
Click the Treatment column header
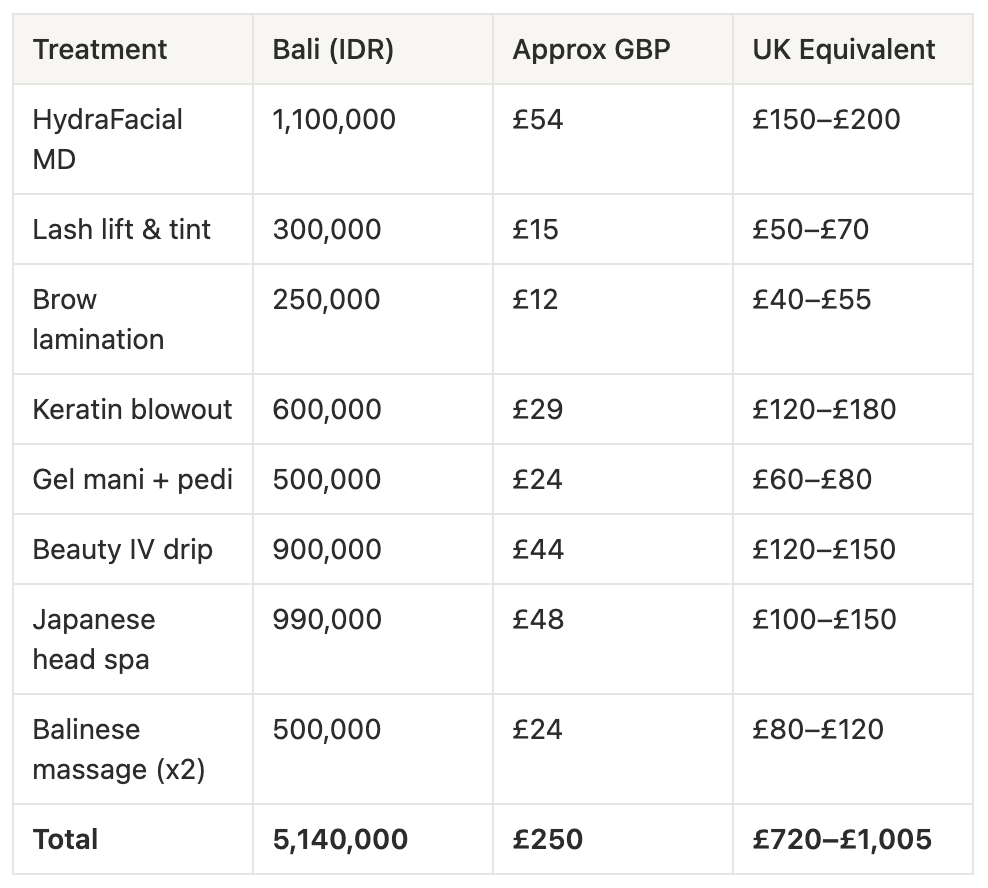tap(133, 49)
